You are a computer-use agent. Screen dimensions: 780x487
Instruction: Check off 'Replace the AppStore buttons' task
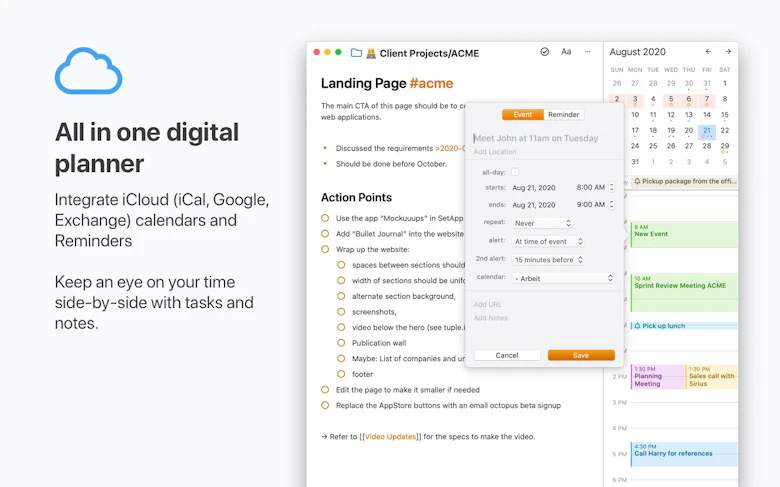point(325,405)
